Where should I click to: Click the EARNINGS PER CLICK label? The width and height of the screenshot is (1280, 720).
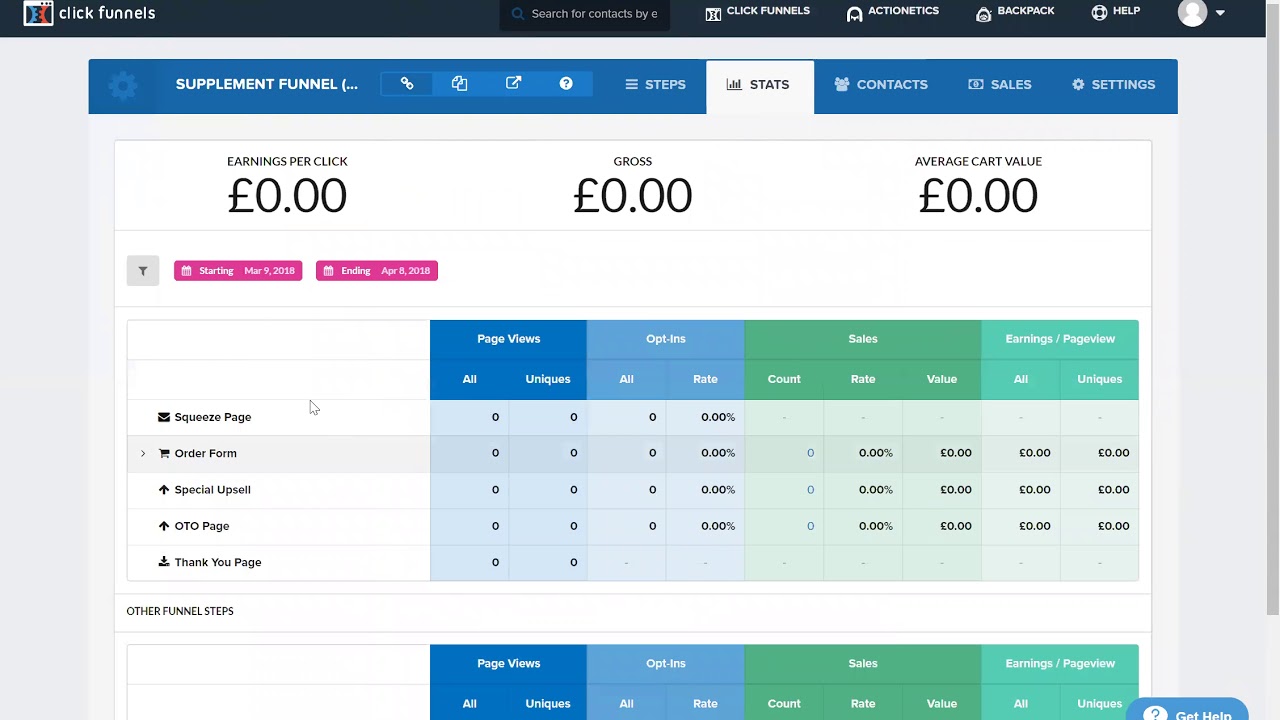[287, 161]
